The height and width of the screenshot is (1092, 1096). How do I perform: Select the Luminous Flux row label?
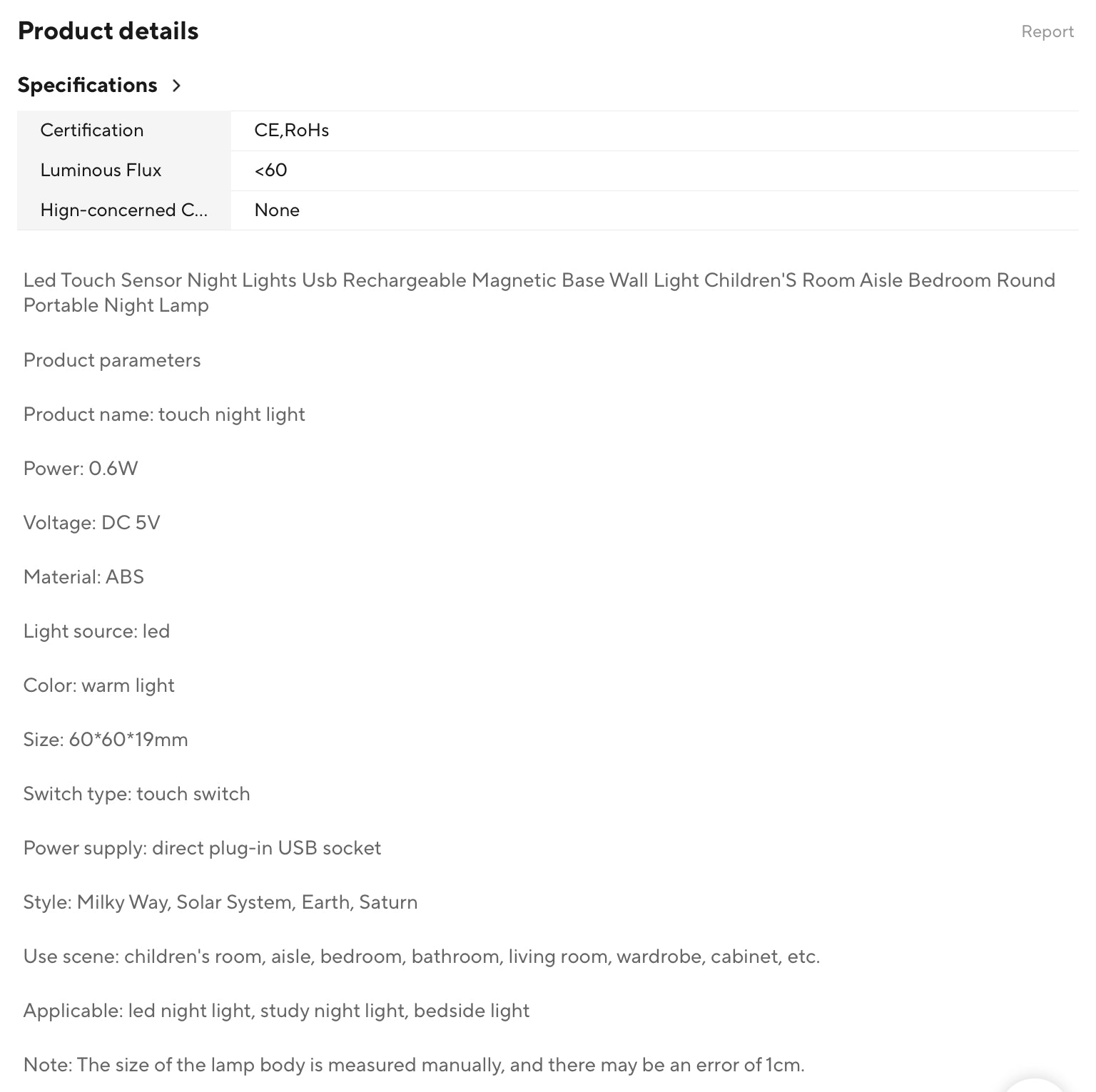click(x=101, y=170)
